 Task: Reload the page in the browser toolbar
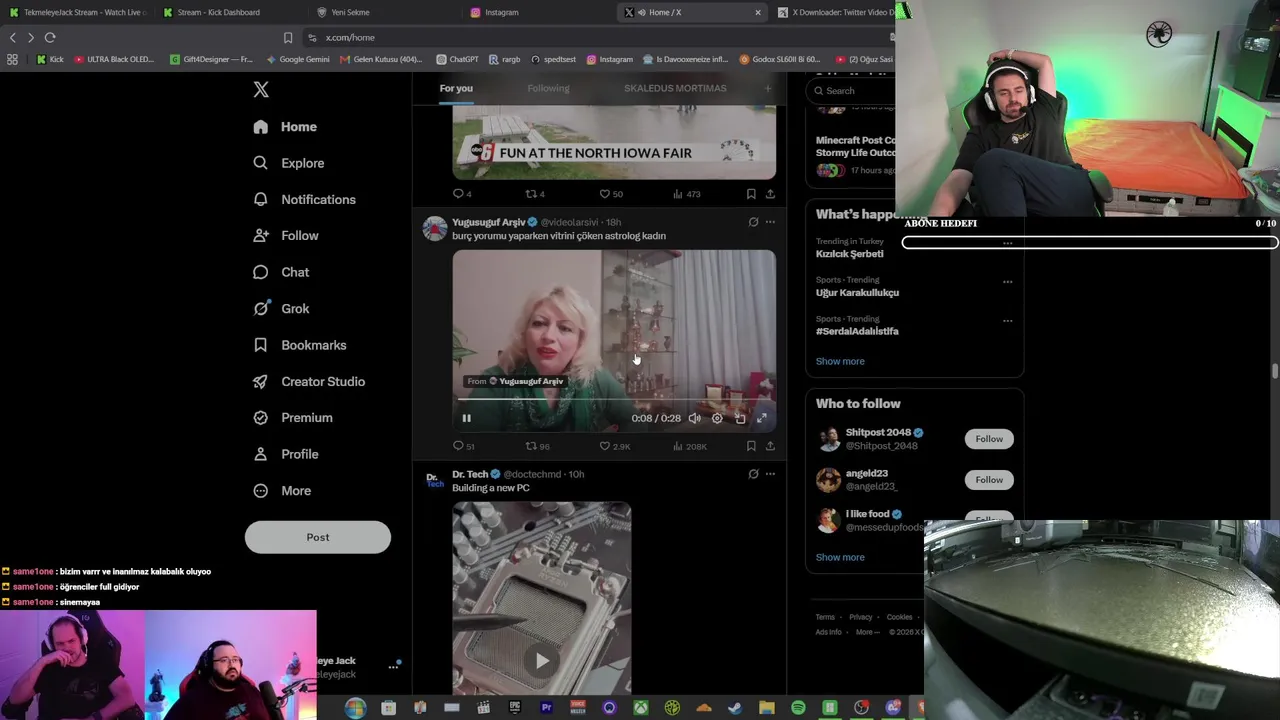click(50, 37)
